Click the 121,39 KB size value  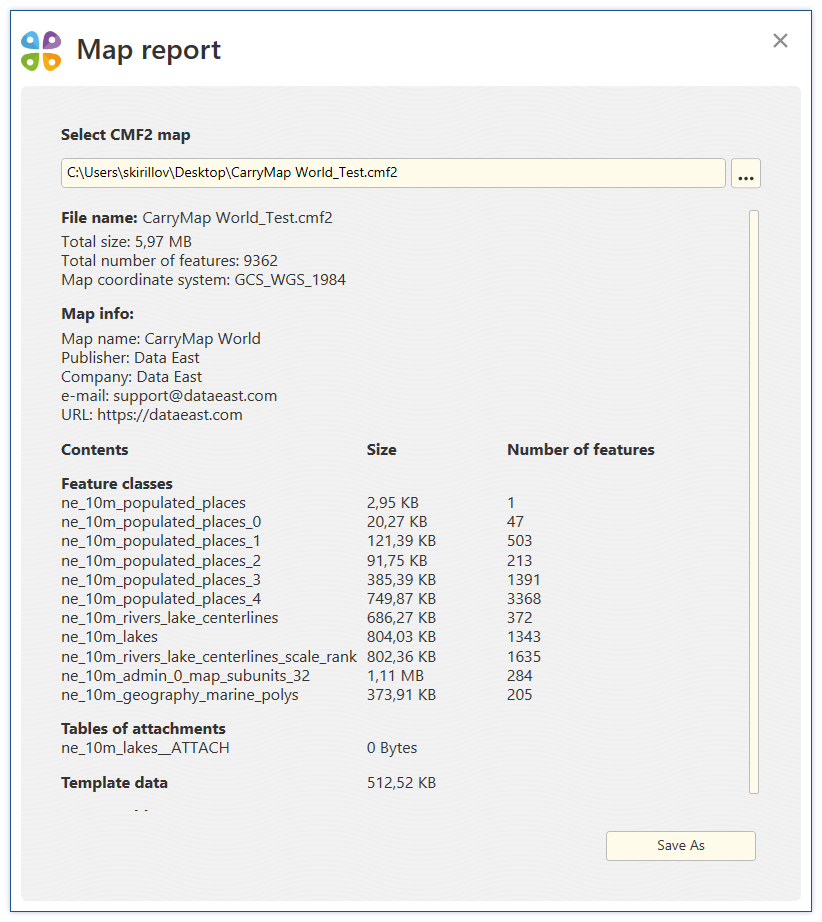tap(402, 540)
